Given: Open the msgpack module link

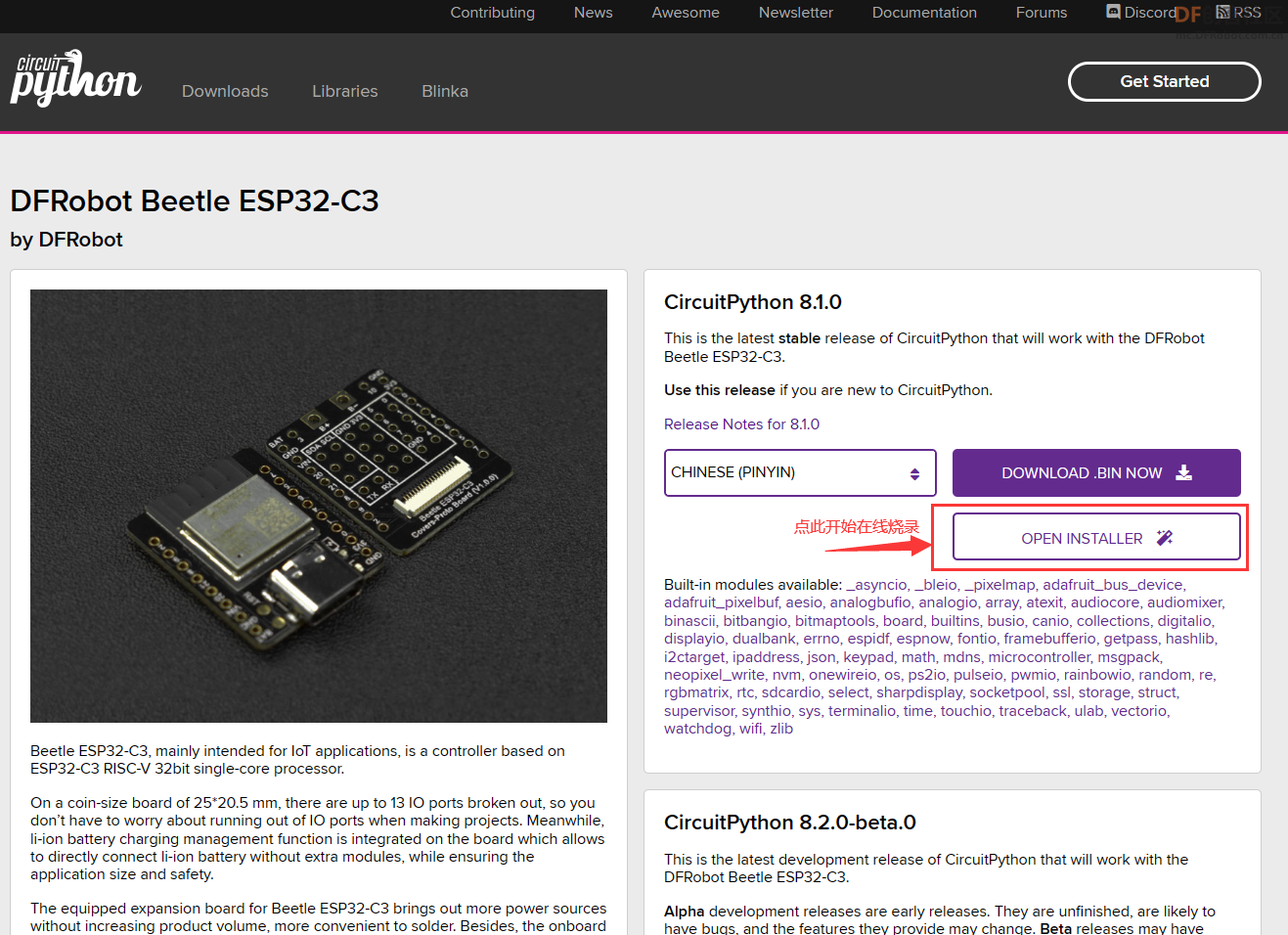Looking at the screenshot, I should pos(1128,657).
